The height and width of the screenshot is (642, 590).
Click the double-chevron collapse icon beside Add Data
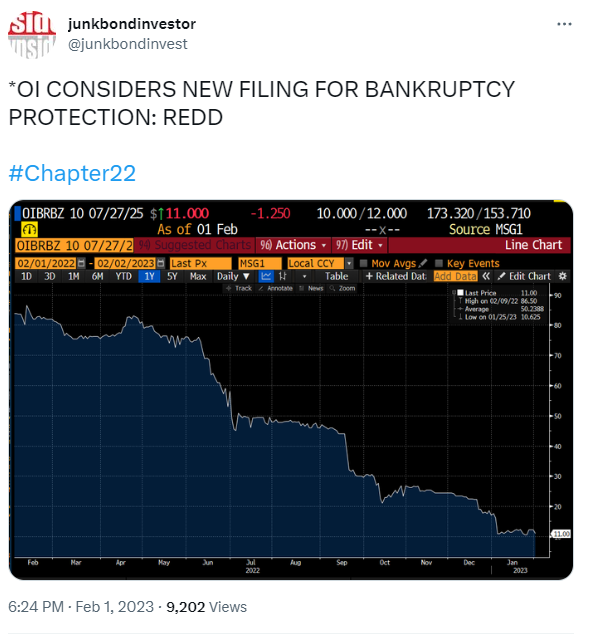point(486,276)
